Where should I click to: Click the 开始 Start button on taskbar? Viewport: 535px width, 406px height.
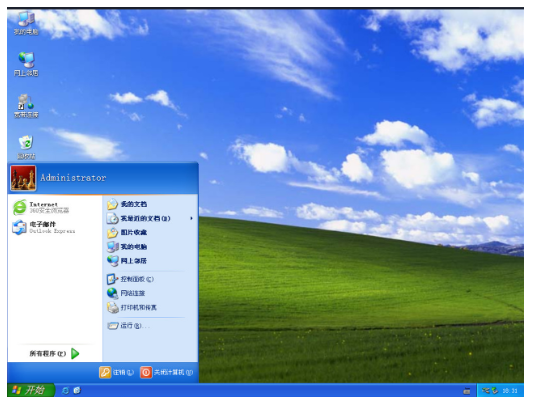(31, 390)
